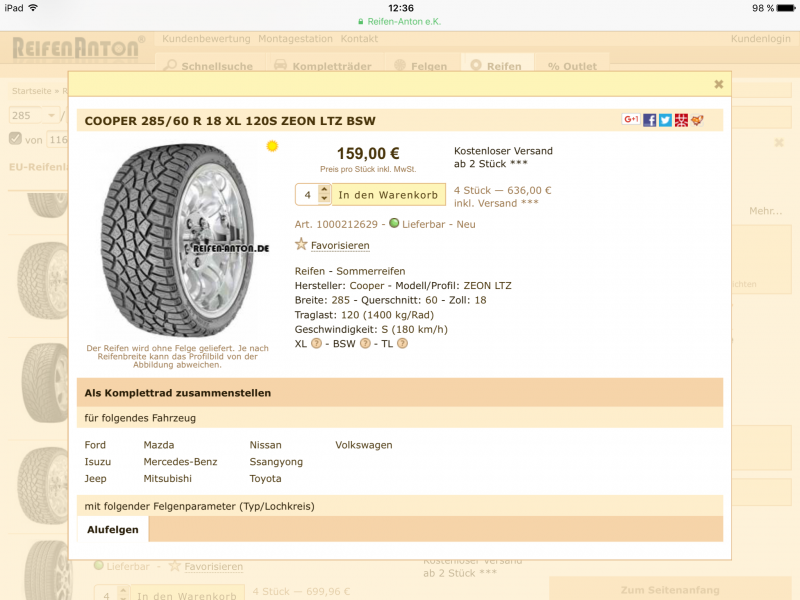Share product via Twitter icon
800x600 pixels.
[x=665, y=120]
